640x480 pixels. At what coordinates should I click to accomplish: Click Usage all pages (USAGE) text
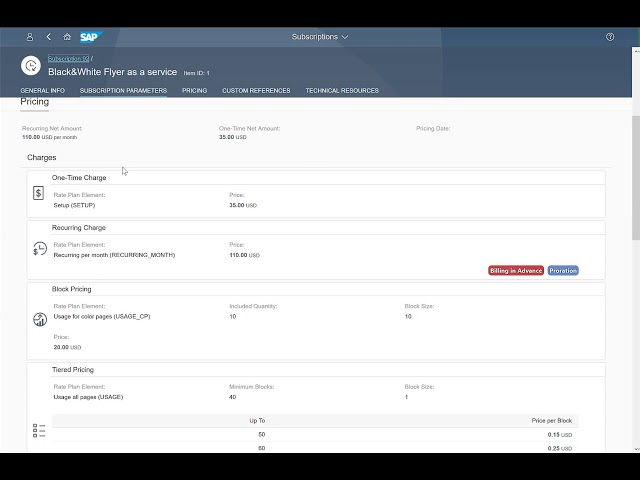click(x=88, y=397)
